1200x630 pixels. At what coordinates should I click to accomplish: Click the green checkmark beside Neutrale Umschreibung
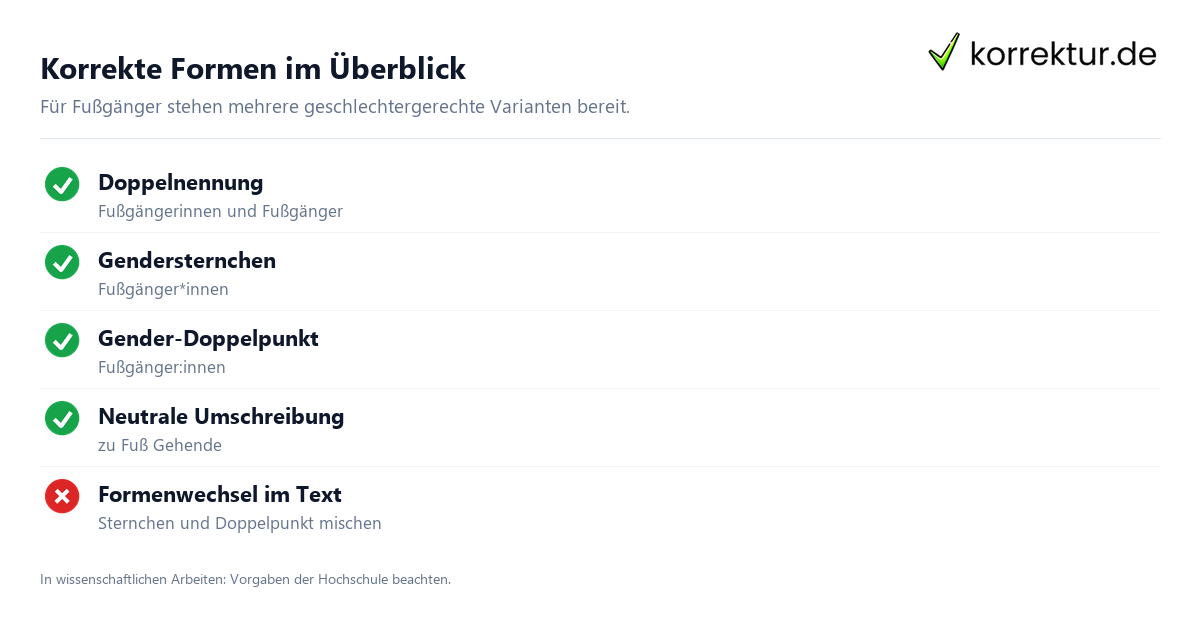point(62,418)
